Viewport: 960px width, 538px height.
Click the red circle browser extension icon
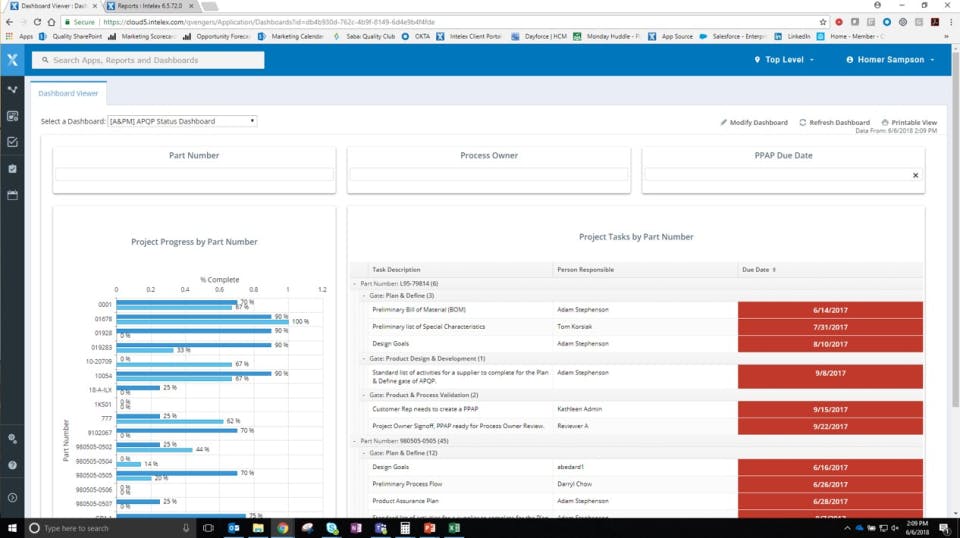(839, 22)
